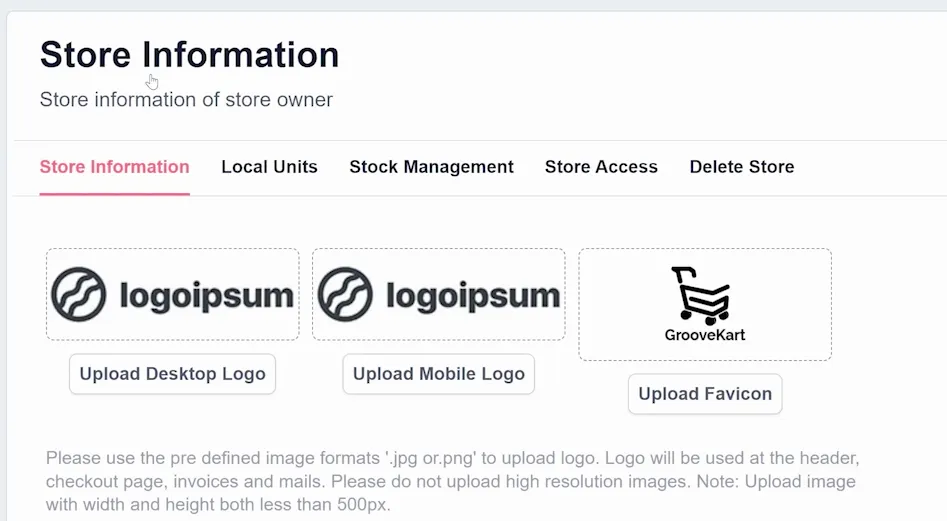
Task: Open the Store Information tab
Action: point(115,167)
